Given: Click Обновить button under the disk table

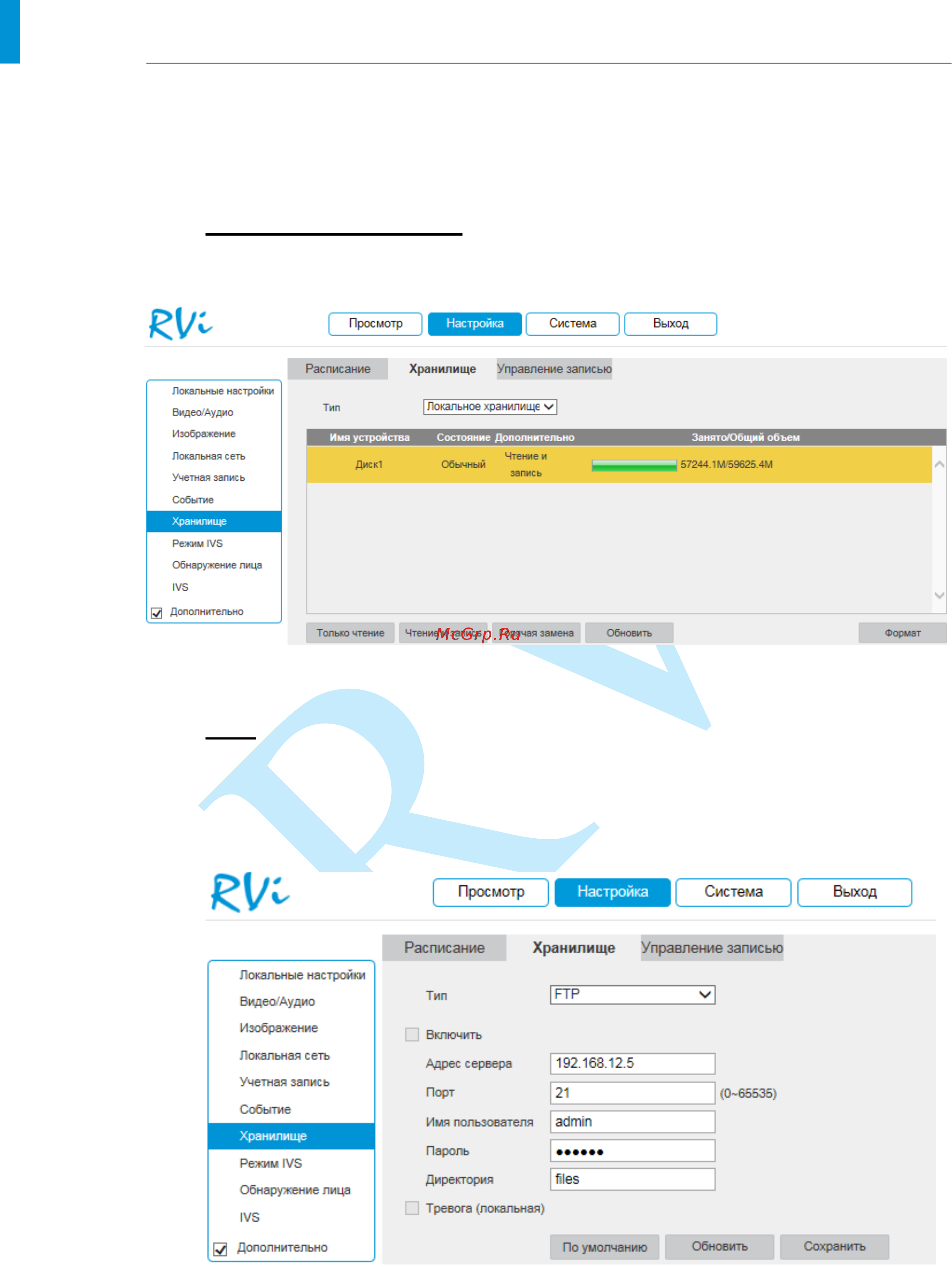Looking at the screenshot, I should pyautogui.click(x=629, y=633).
